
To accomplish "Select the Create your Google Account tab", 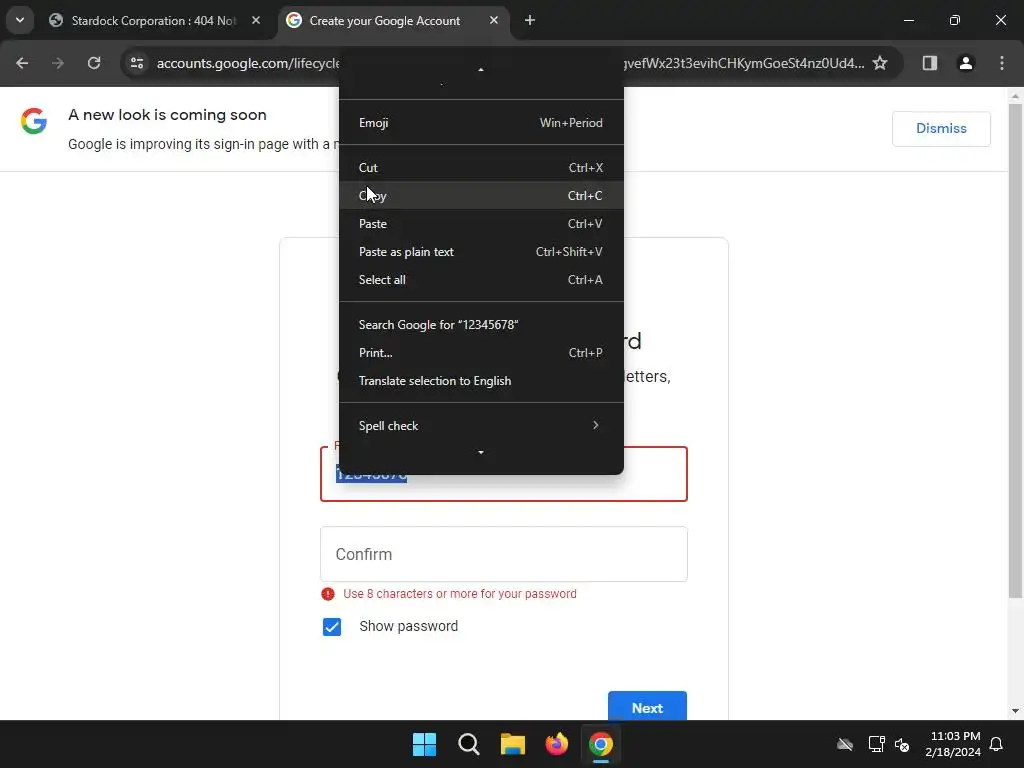I will coord(385,21).
